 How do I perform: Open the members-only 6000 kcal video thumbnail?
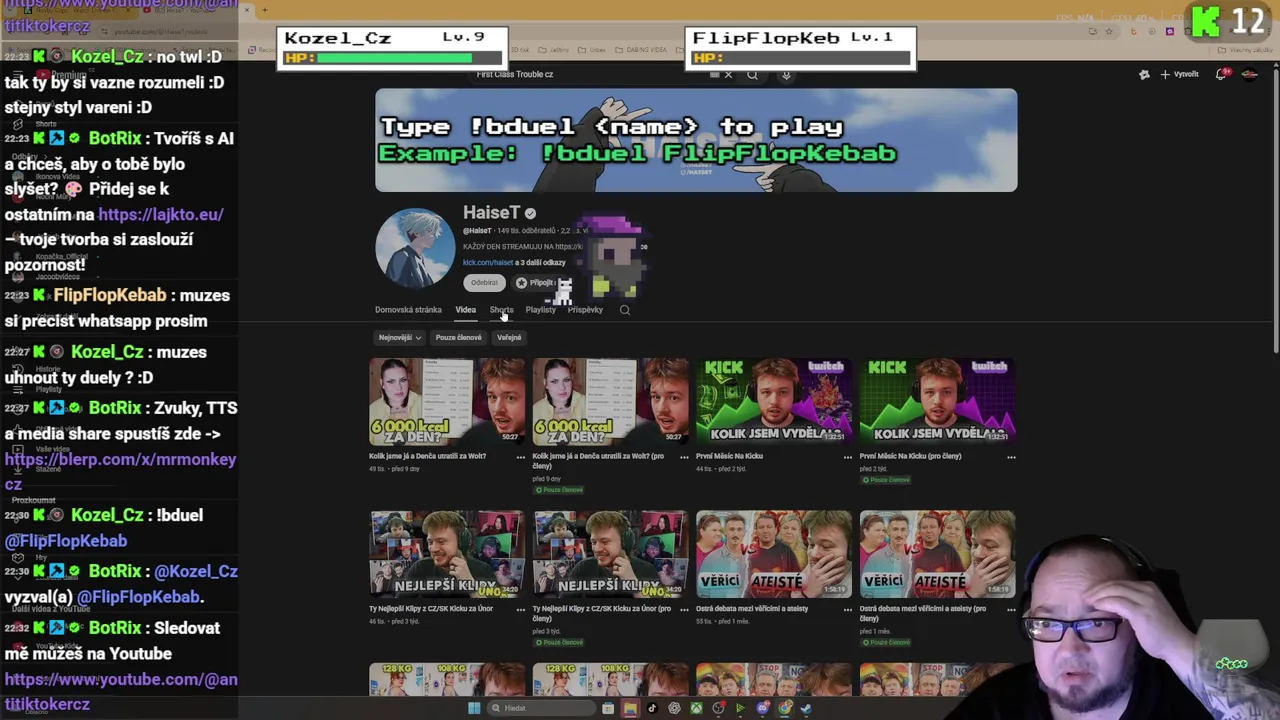click(x=610, y=401)
